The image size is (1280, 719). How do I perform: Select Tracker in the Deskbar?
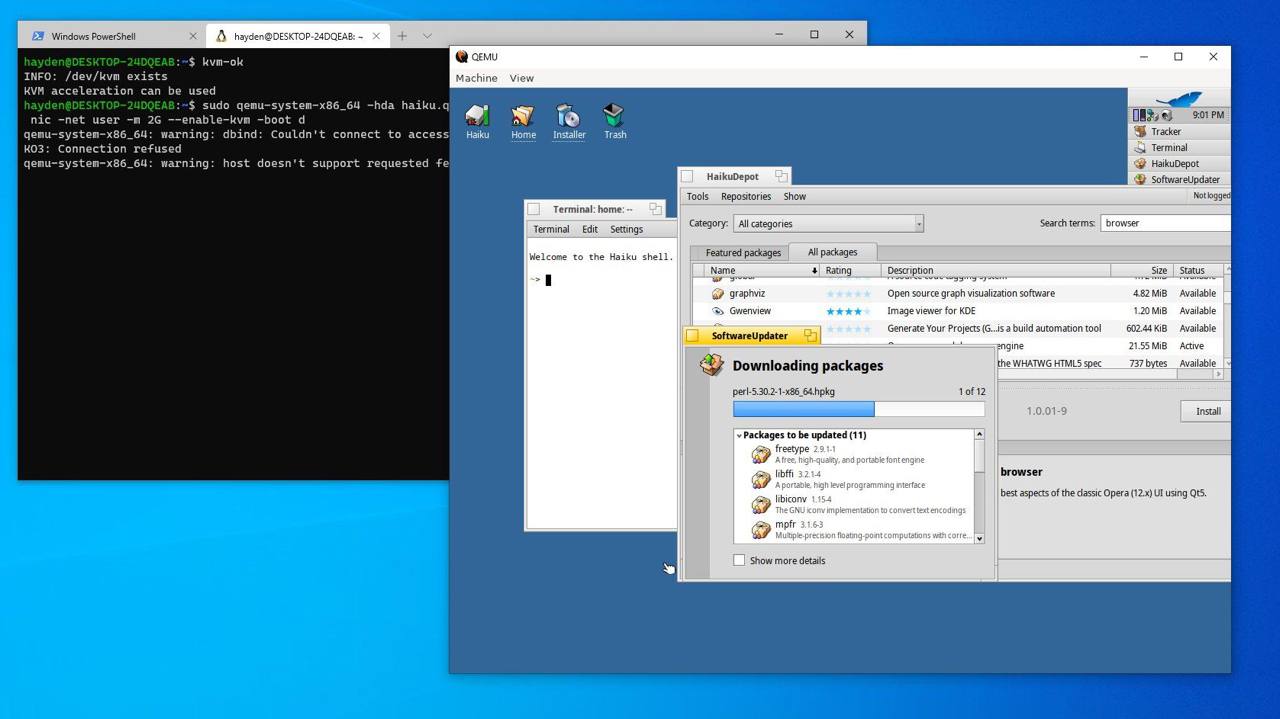click(1178, 131)
